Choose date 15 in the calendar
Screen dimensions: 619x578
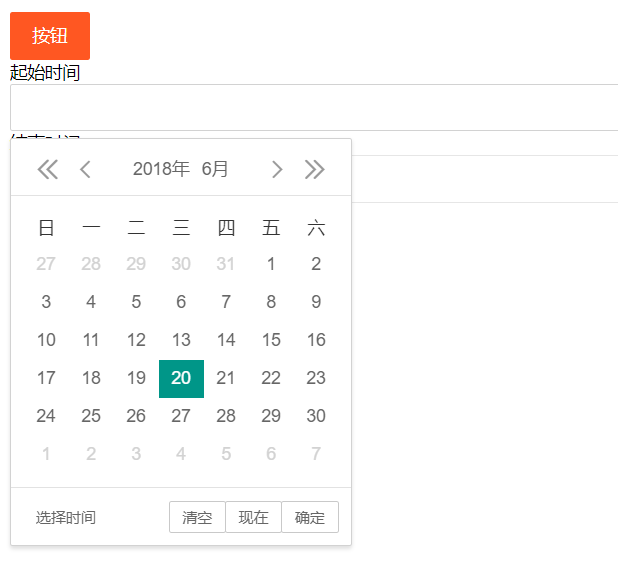(x=271, y=340)
